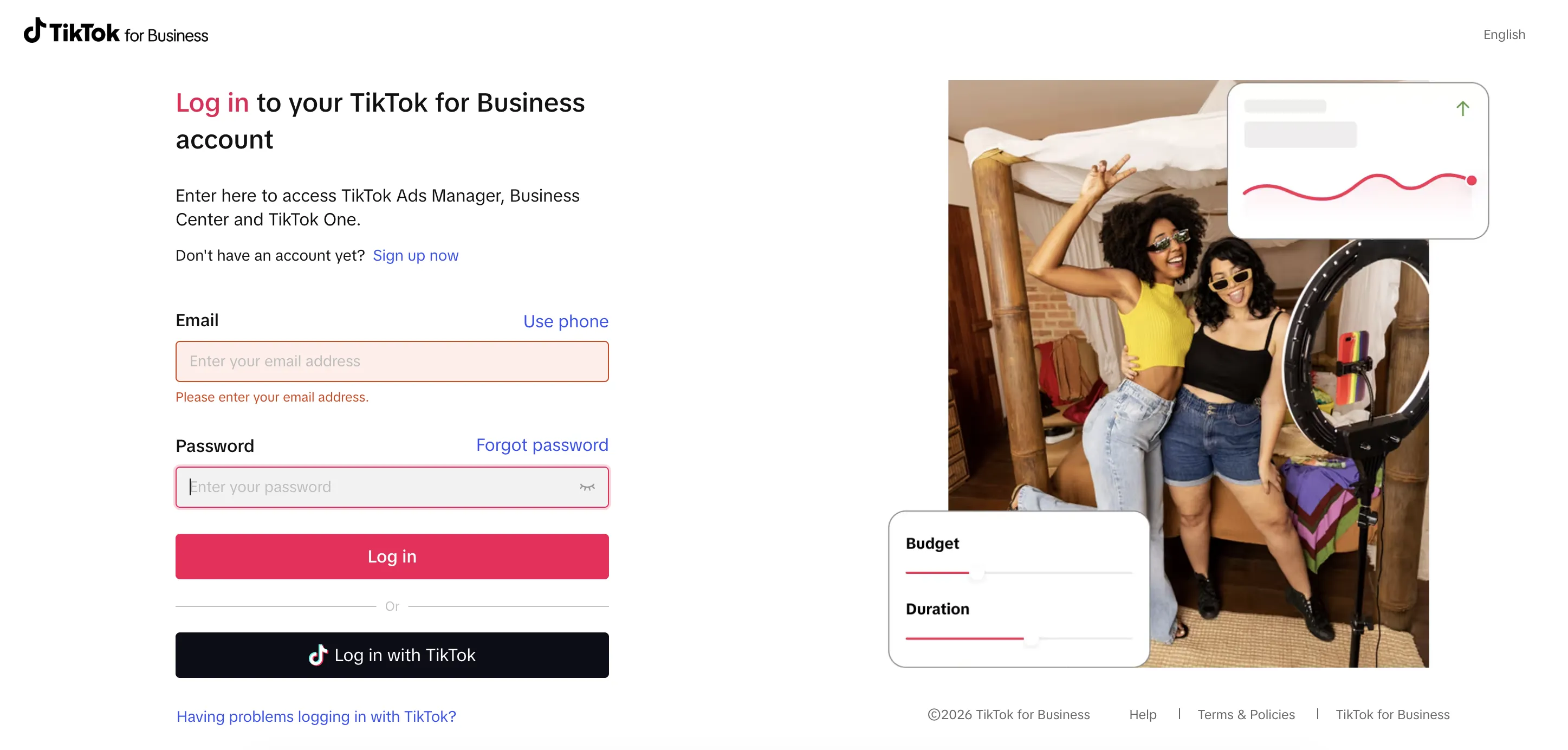
Task: Switch to Use phone login
Action: [x=566, y=321]
